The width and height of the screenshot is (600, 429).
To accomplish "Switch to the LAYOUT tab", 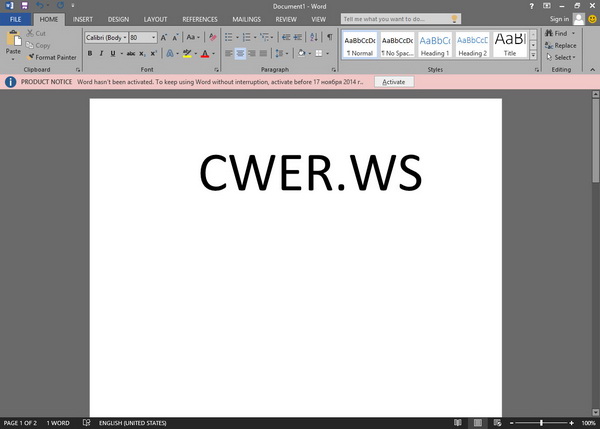I will tap(155, 19).
